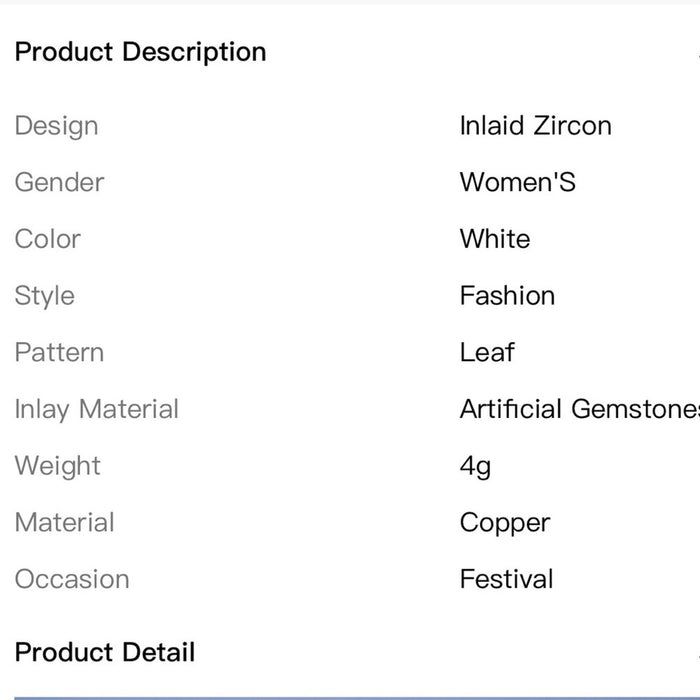Click the Inlay Material label
The height and width of the screenshot is (700, 700).
97,409
